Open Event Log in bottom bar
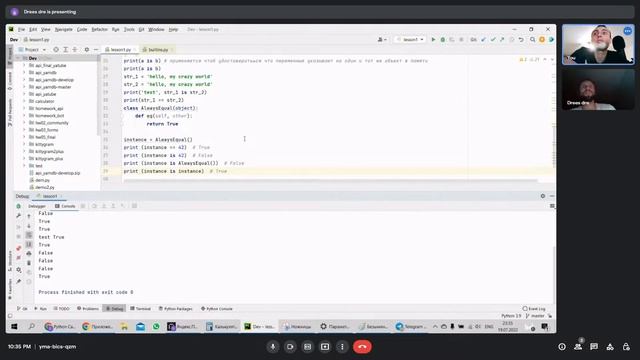The image size is (640, 360). coord(534,309)
